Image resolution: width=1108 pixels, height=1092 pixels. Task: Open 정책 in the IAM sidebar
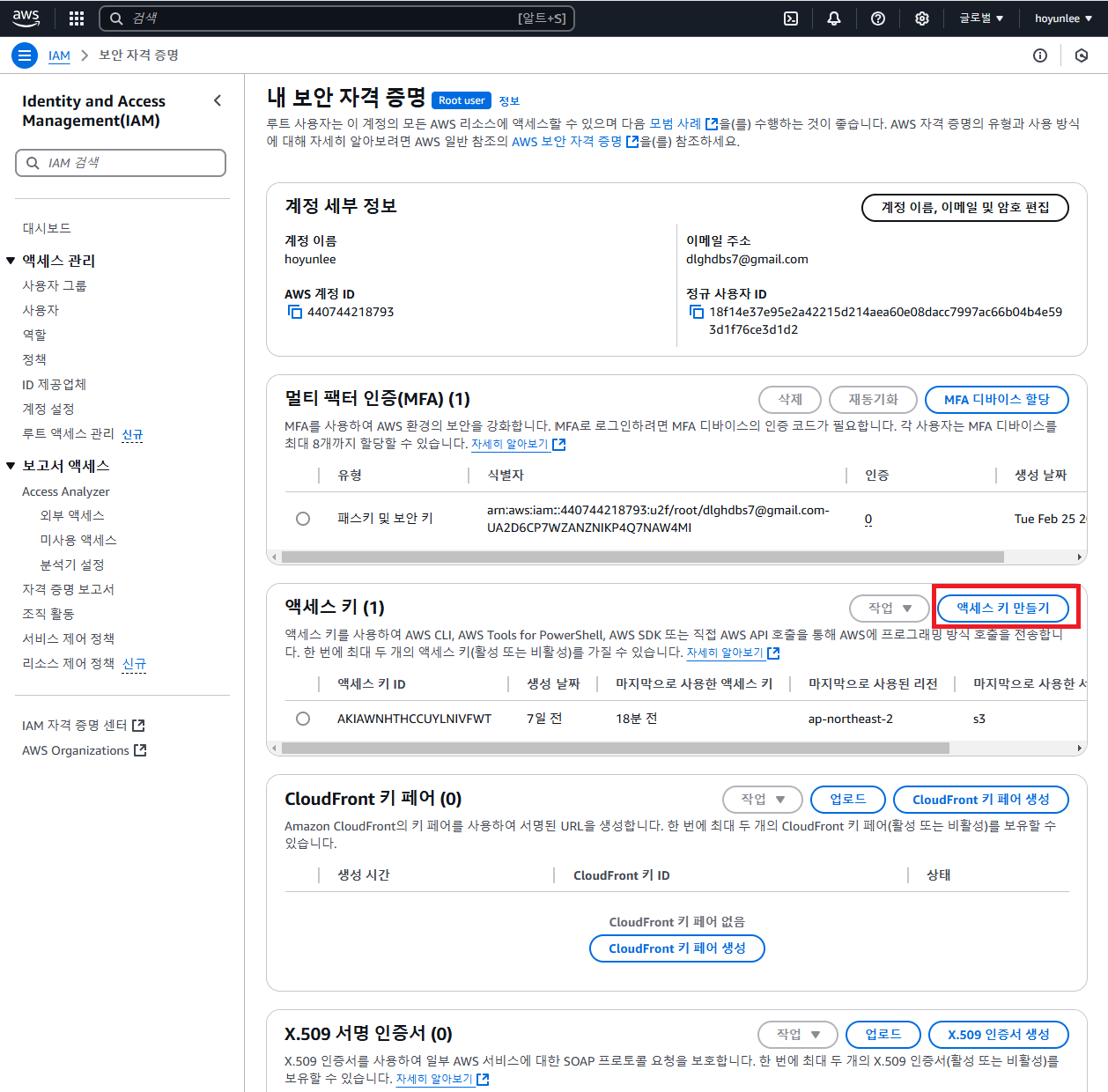click(x=34, y=359)
